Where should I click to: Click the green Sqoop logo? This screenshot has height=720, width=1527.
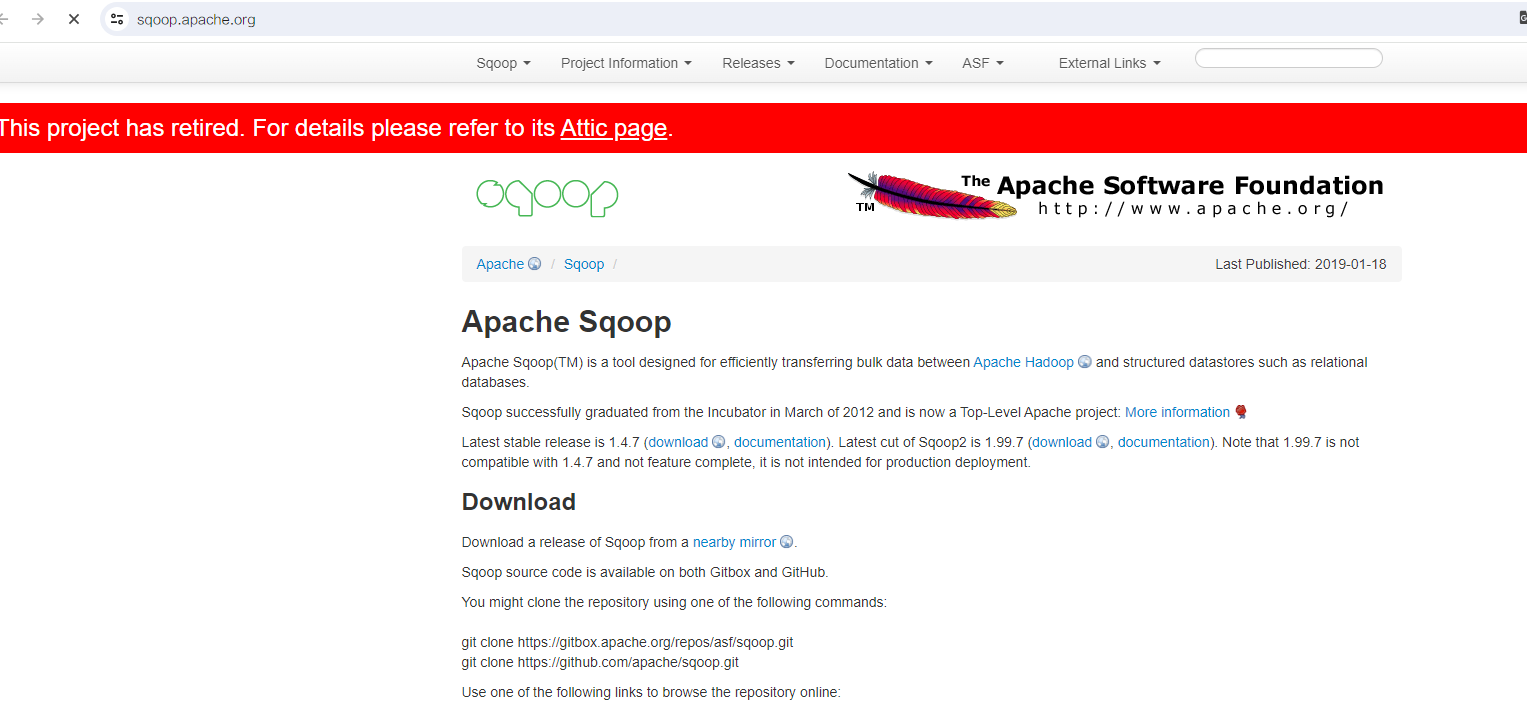click(x=547, y=197)
